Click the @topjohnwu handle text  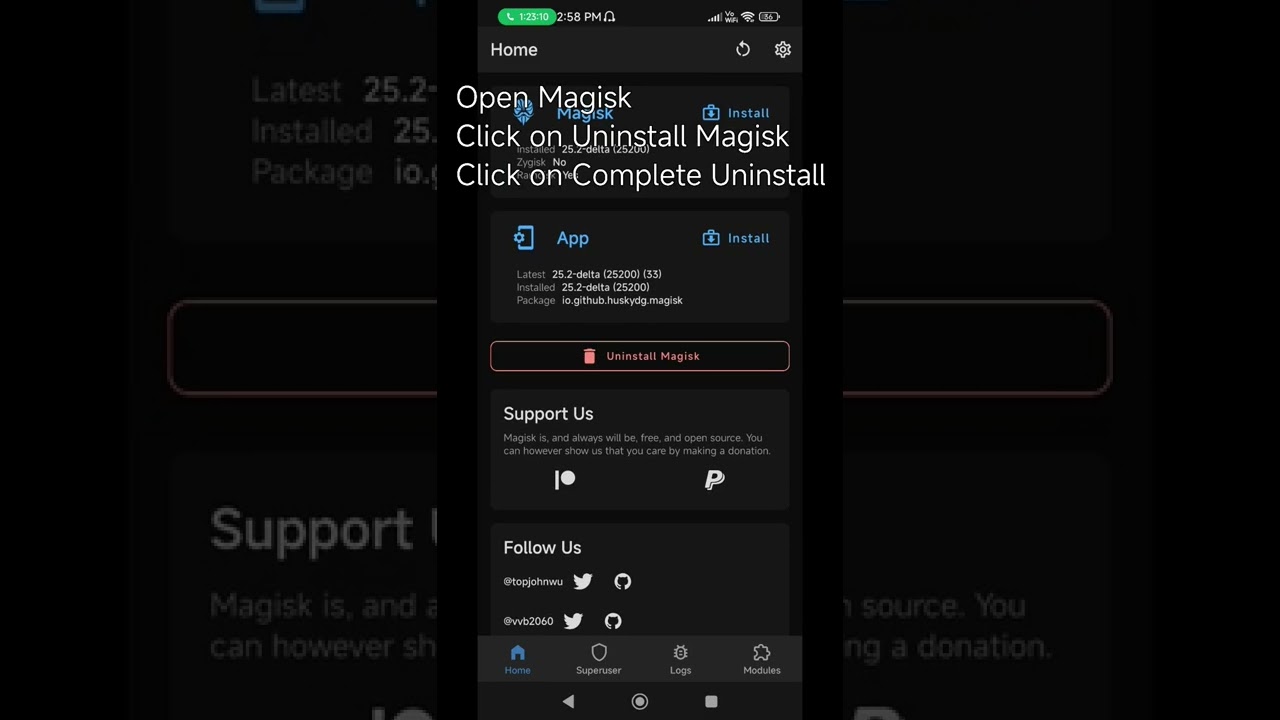(533, 581)
